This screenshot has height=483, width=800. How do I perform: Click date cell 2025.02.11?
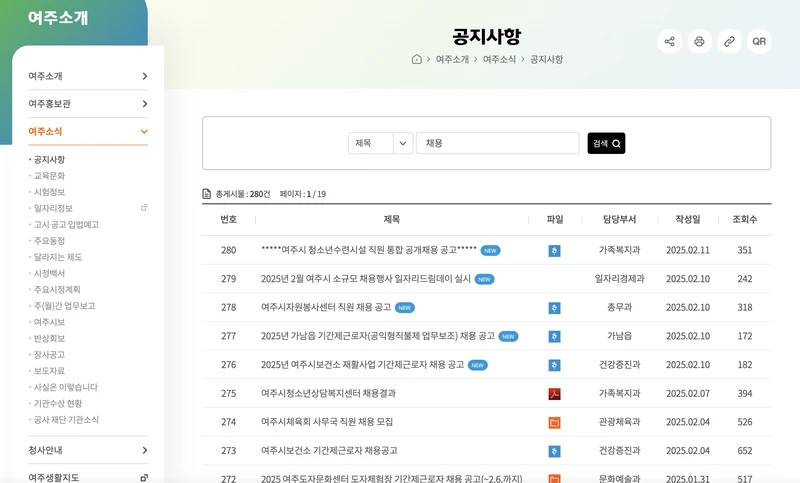[x=688, y=250]
